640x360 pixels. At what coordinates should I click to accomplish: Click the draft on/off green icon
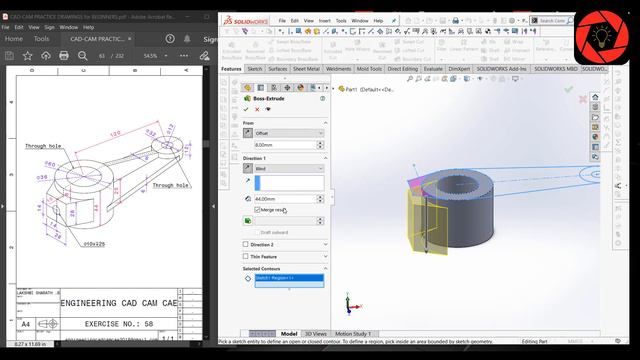click(x=248, y=221)
